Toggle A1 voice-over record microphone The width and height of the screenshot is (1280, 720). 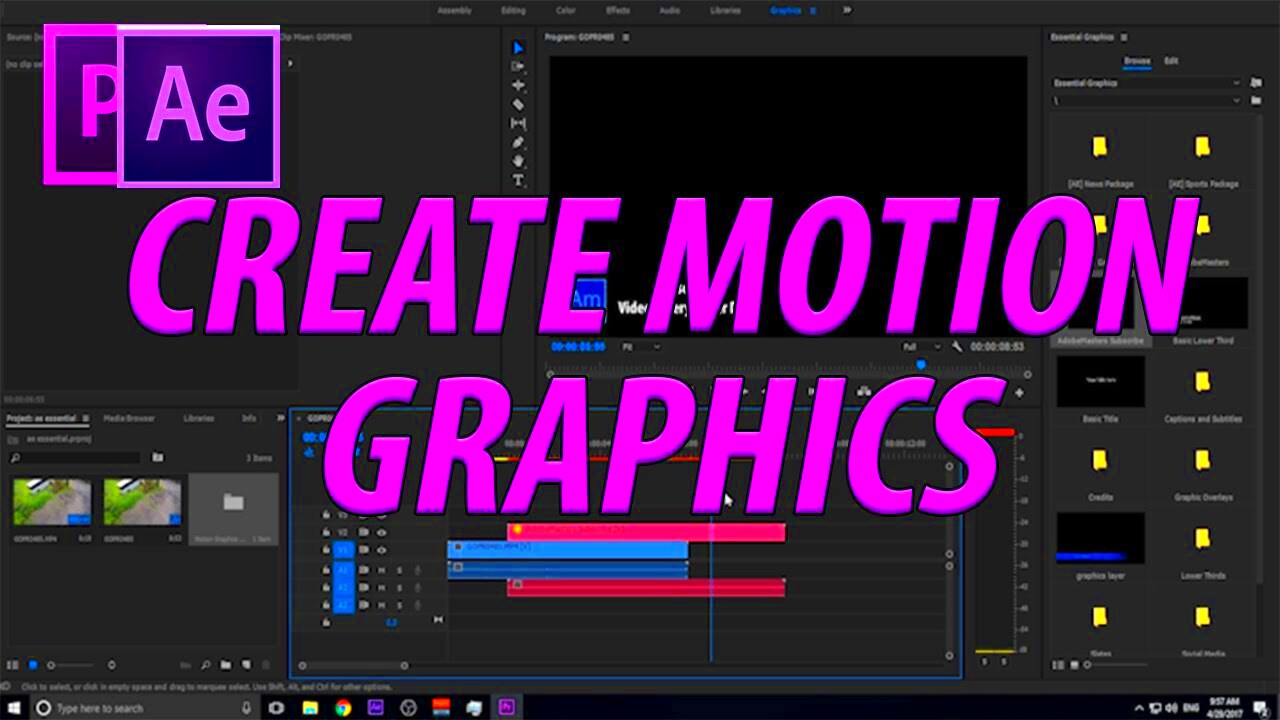tap(418, 570)
